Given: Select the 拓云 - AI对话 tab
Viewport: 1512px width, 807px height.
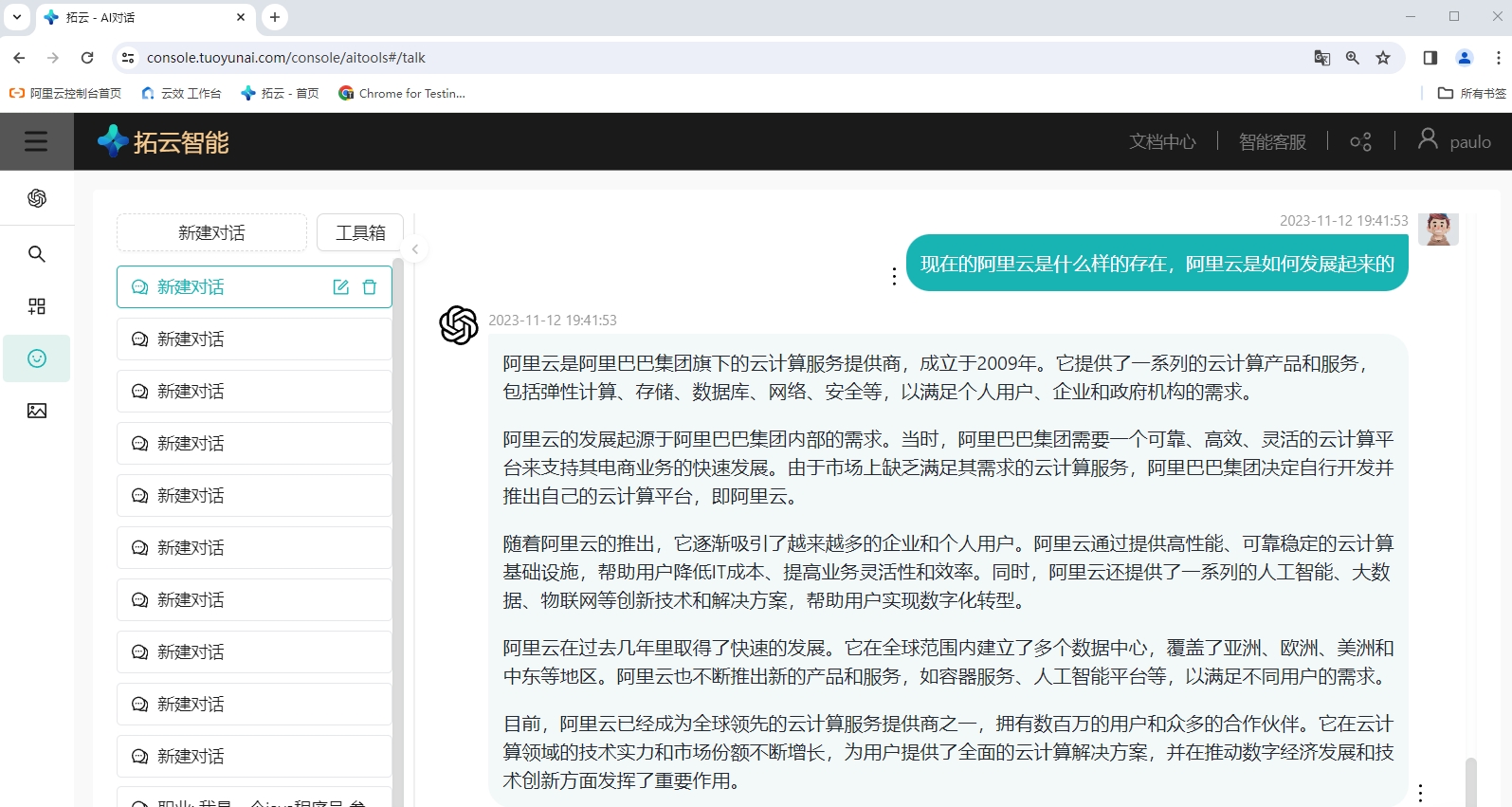Looking at the screenshot, I should tap(146, 17).
